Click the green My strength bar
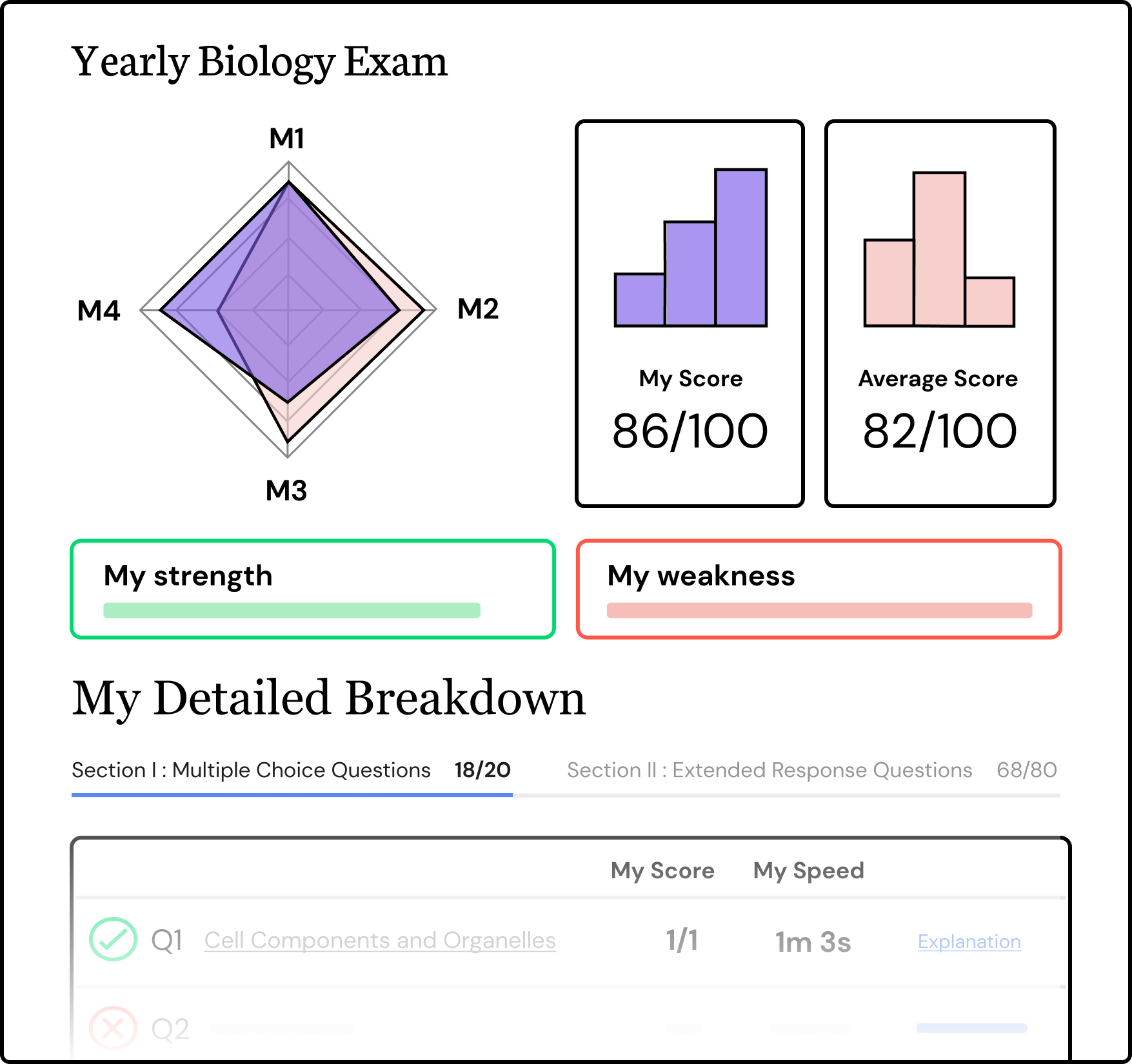Image resolution: width=1132 pixels, height=1064 pixels. (x=292, y=610)
